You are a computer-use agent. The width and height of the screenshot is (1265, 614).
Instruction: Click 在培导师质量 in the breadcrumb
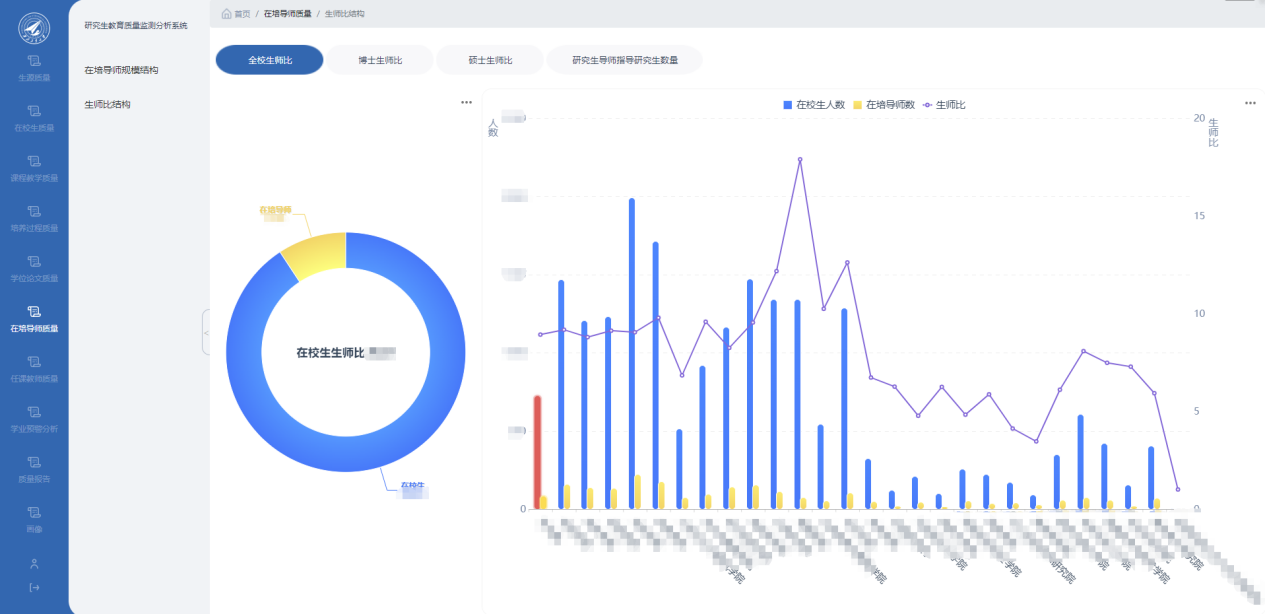pyautogui.click(x=287, y=14)
